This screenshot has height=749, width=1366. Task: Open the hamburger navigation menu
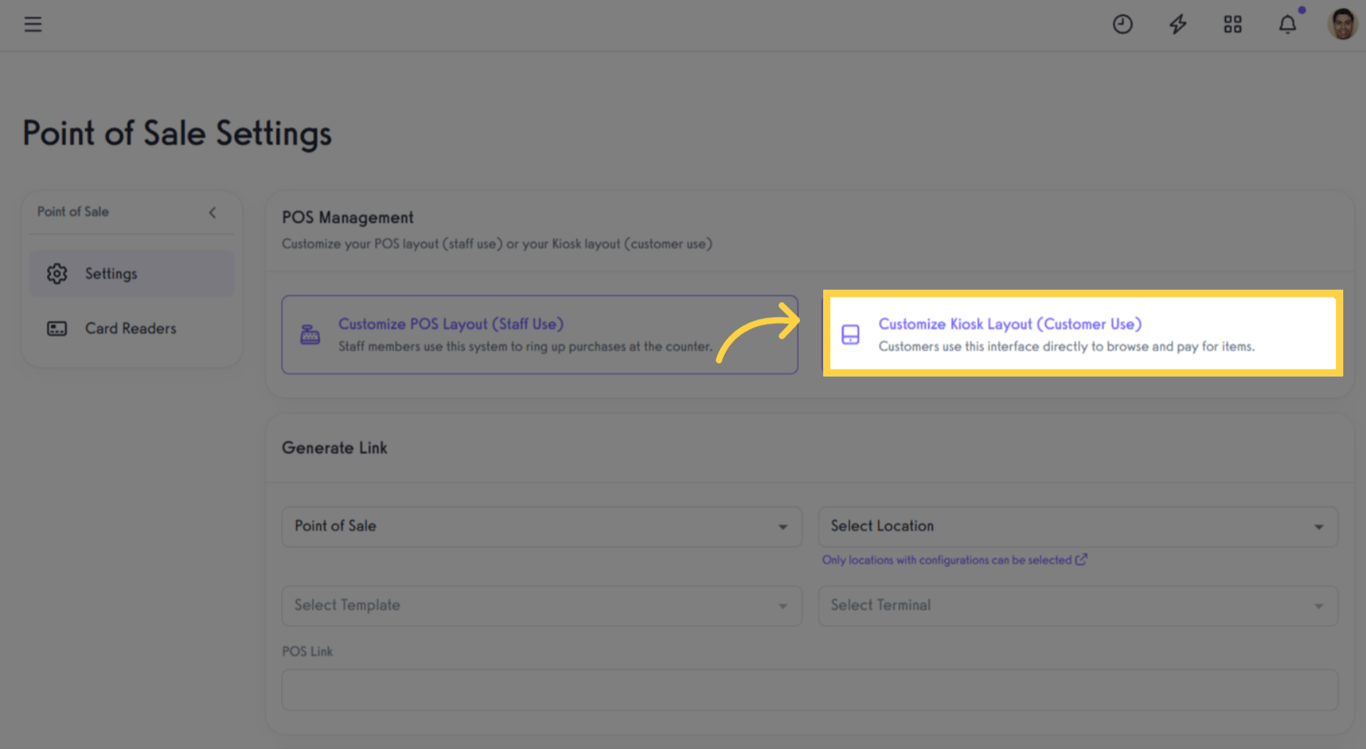point(33,24)
